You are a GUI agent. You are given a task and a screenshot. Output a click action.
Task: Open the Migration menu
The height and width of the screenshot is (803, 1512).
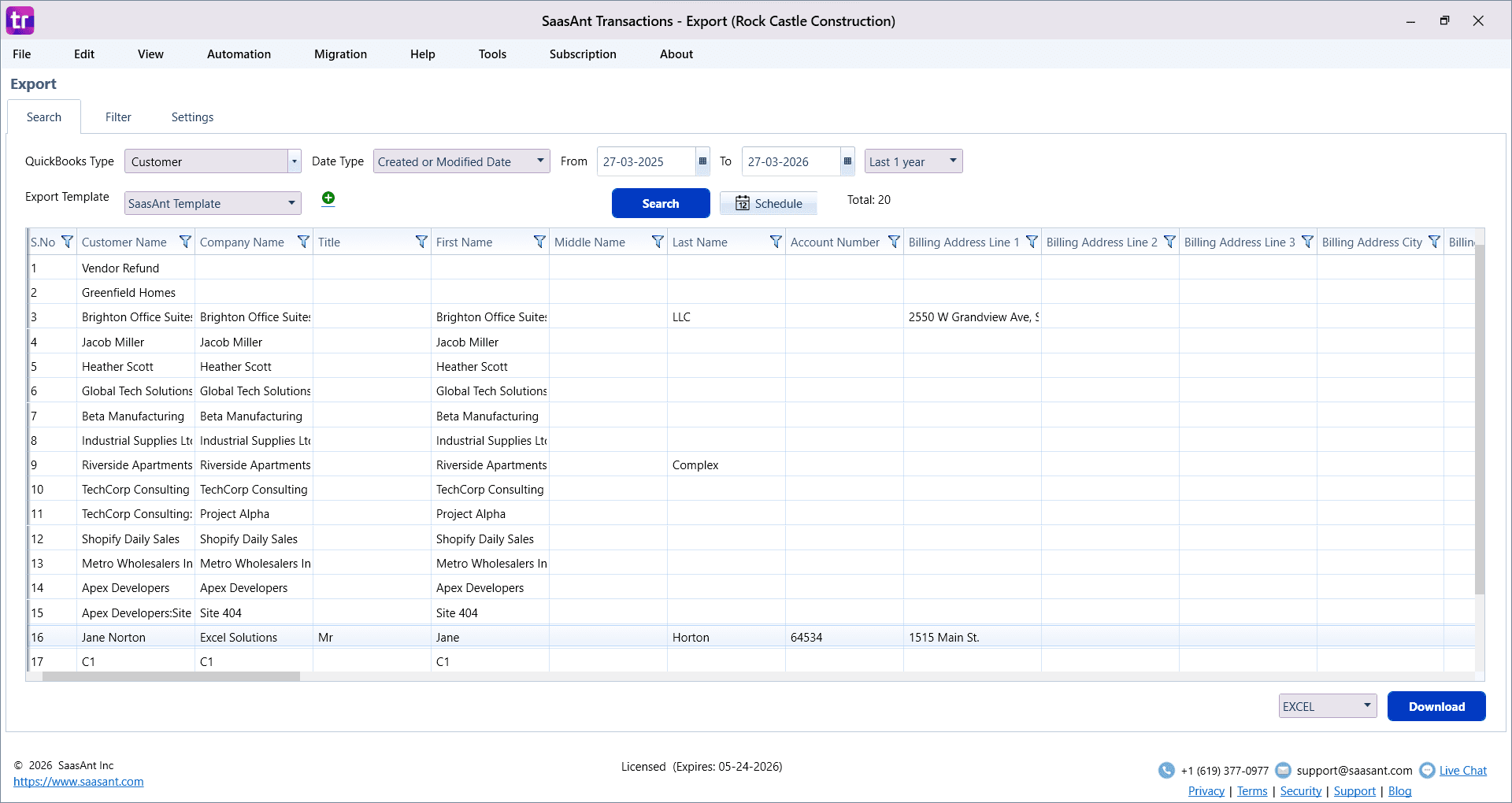340,54
